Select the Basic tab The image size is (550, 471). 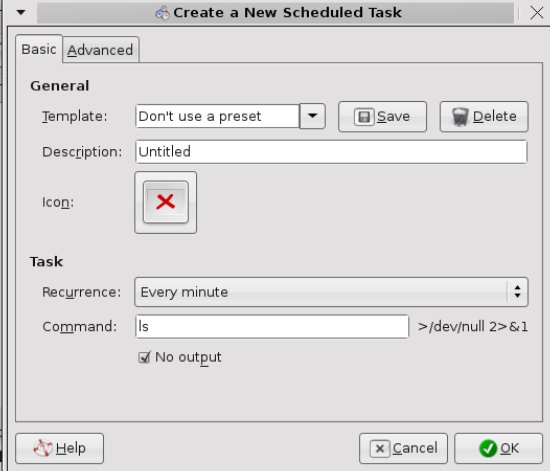coord(39,49)
